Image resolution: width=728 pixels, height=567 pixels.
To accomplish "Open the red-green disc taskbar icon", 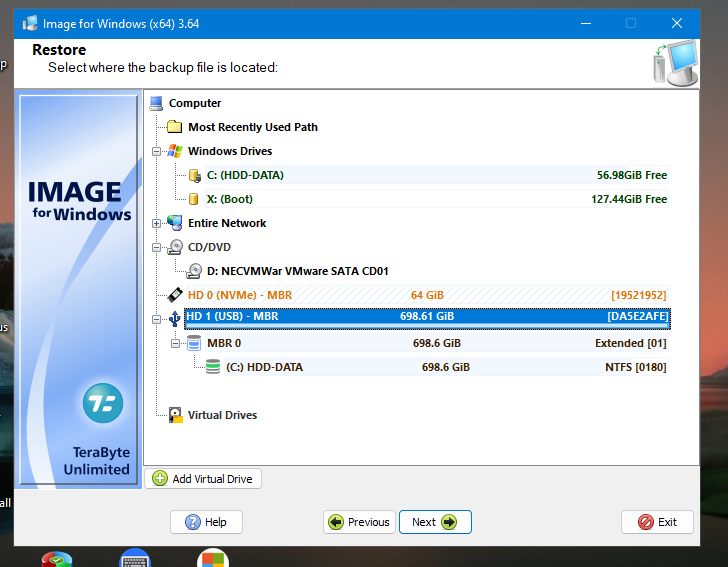I will click(57, 559).
